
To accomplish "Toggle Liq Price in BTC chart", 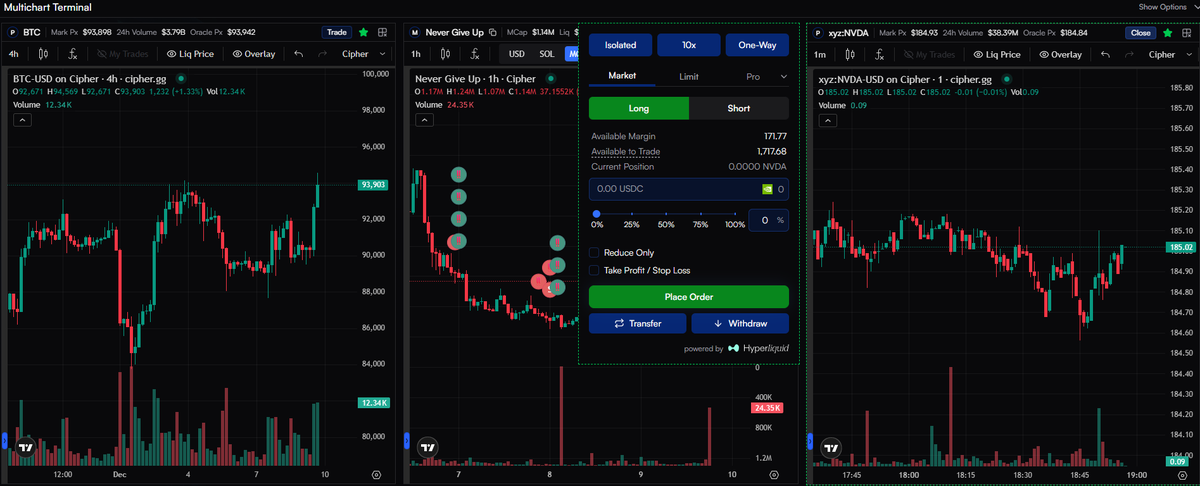I will click(190, 54).
